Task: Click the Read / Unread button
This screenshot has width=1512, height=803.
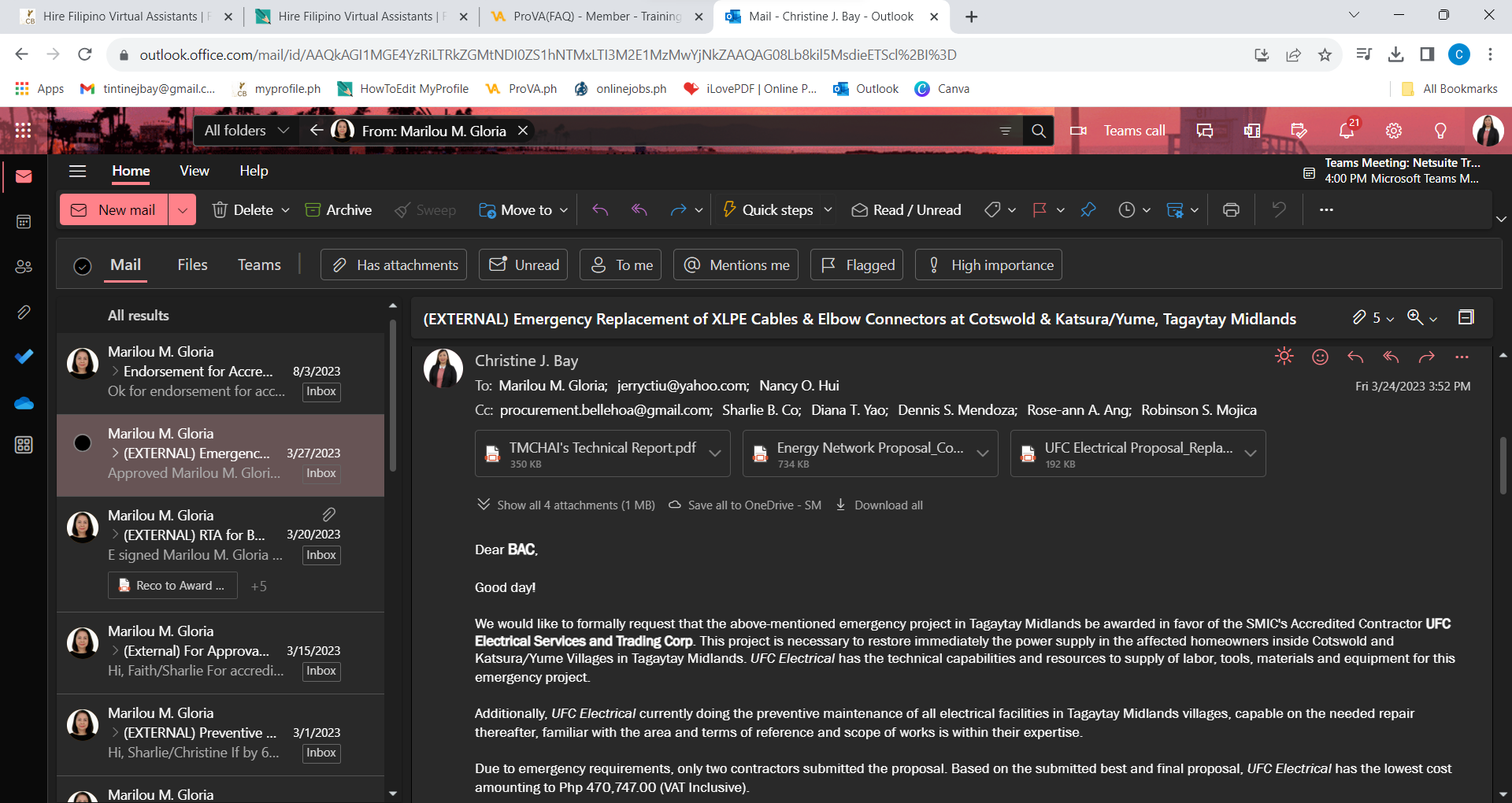Action: pyautogui.click(x=906, y=210)
